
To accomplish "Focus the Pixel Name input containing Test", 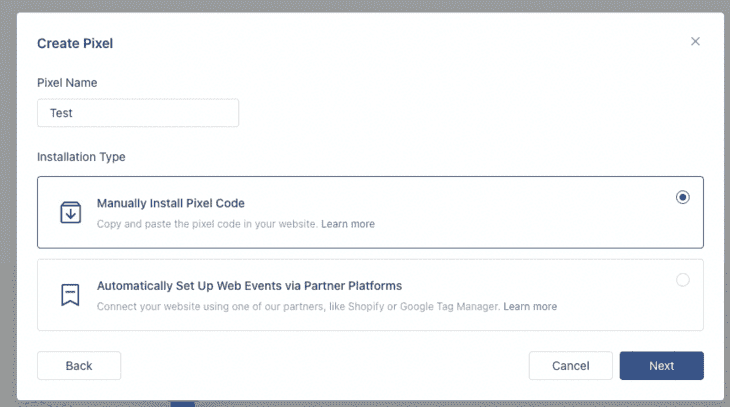I will click(x=138, y=113).
